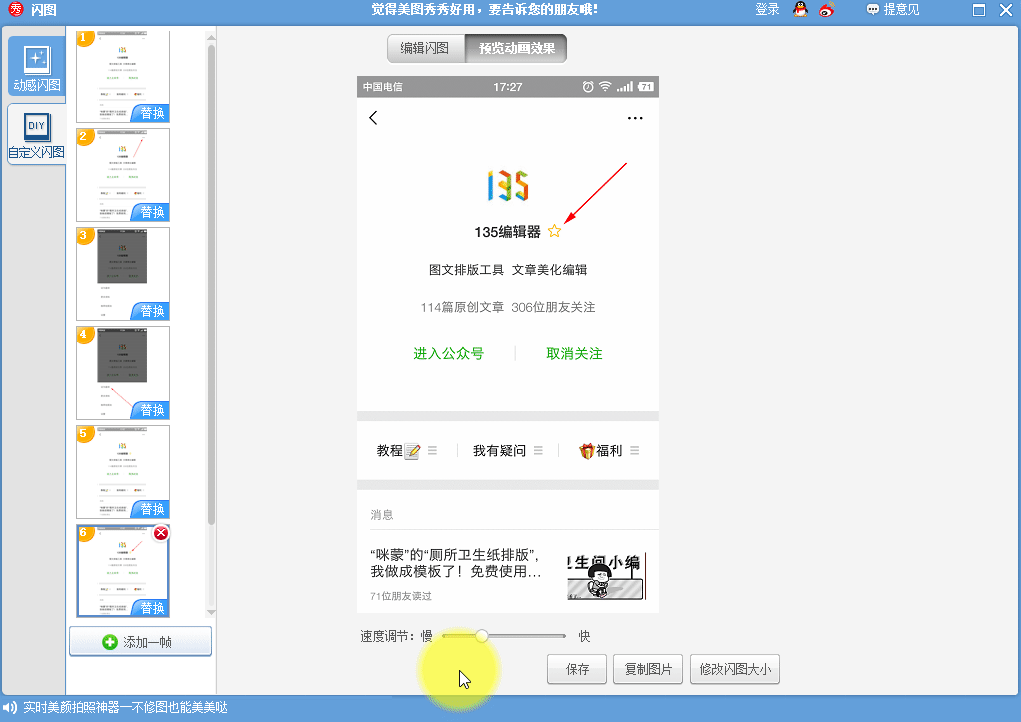Click 福利 gift item in the preview
This screenshot has width=1021, height=722.
(608, 451)
